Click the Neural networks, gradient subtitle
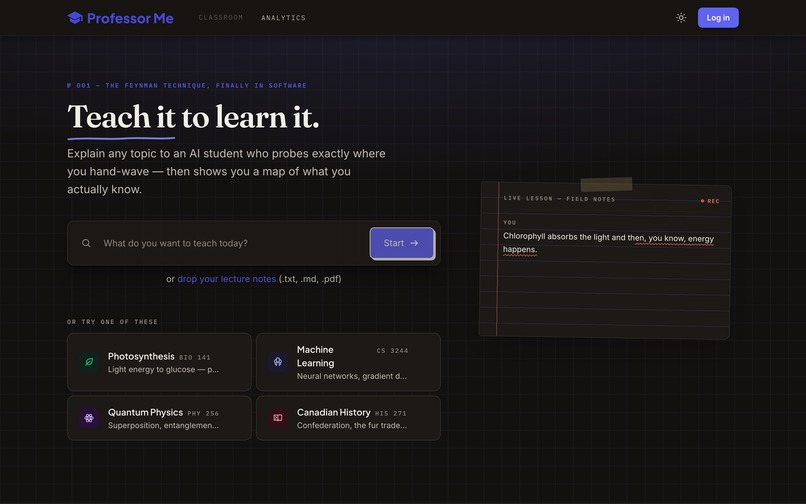The height and width of the screenshot is (504, 806). [x=352, y=376]
